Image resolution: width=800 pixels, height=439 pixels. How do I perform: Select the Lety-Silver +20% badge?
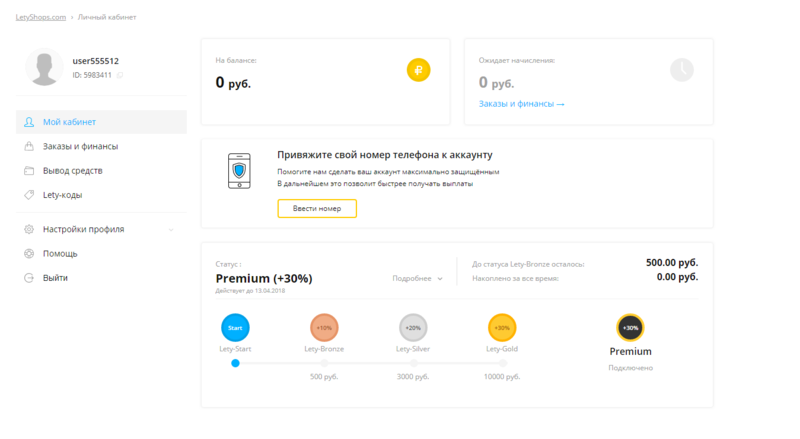tap(413, 327)
